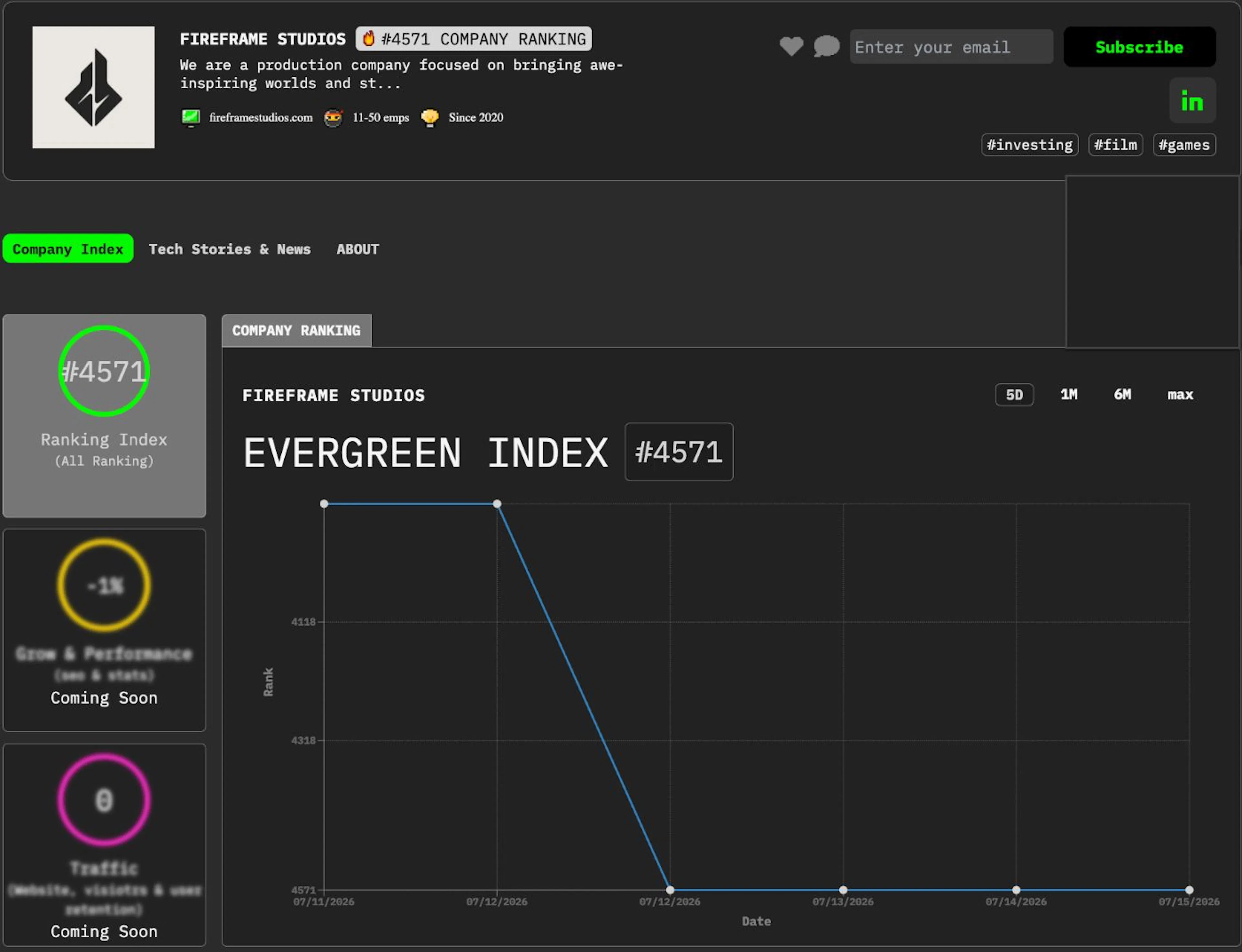Click the heart favorite icon

pos(791,46)
